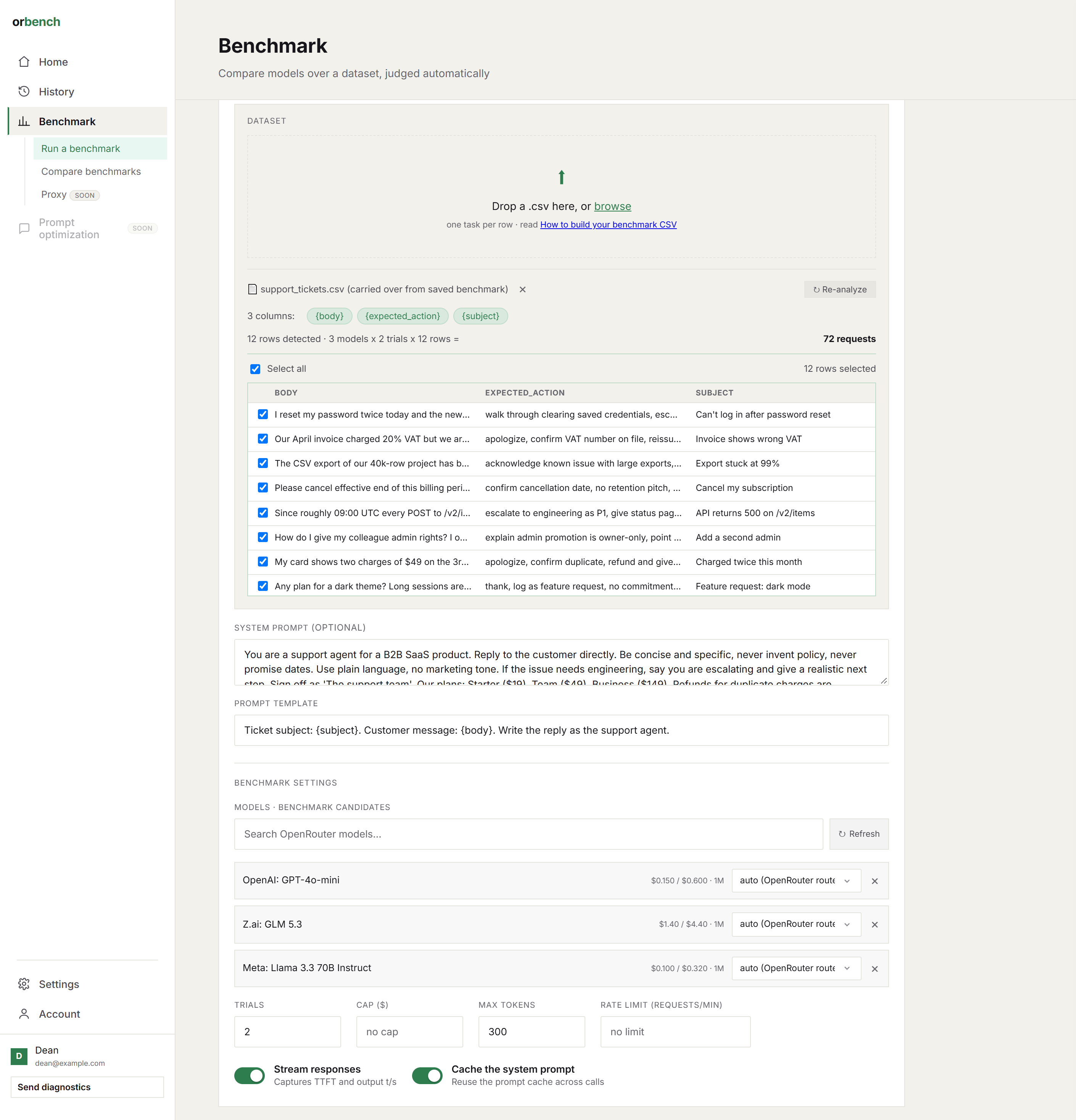Click the Benchmark bar chart icon

pyautogui.click(x=24, y=121)
